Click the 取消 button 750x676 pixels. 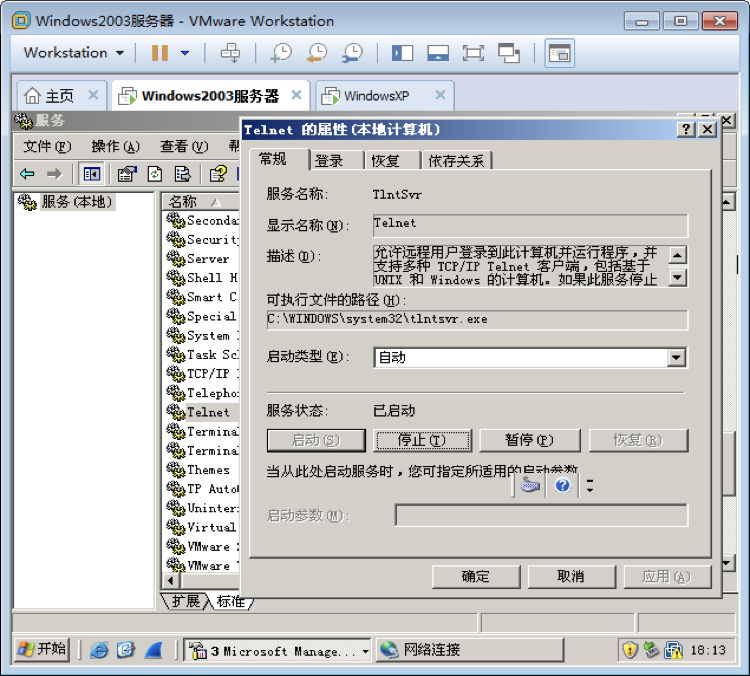click(x=571, y=576)
